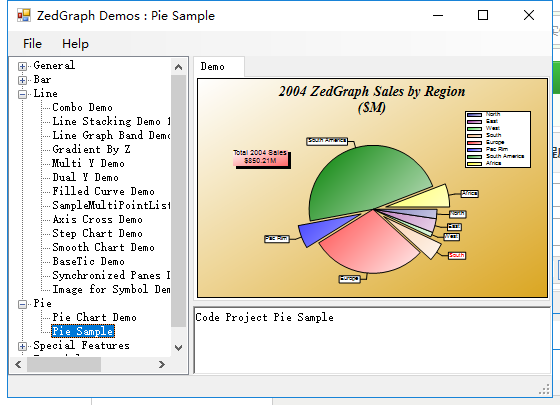The image size is (560, 405).
Task: Click the tree scroll down arrow
Action: pos(179,348)
